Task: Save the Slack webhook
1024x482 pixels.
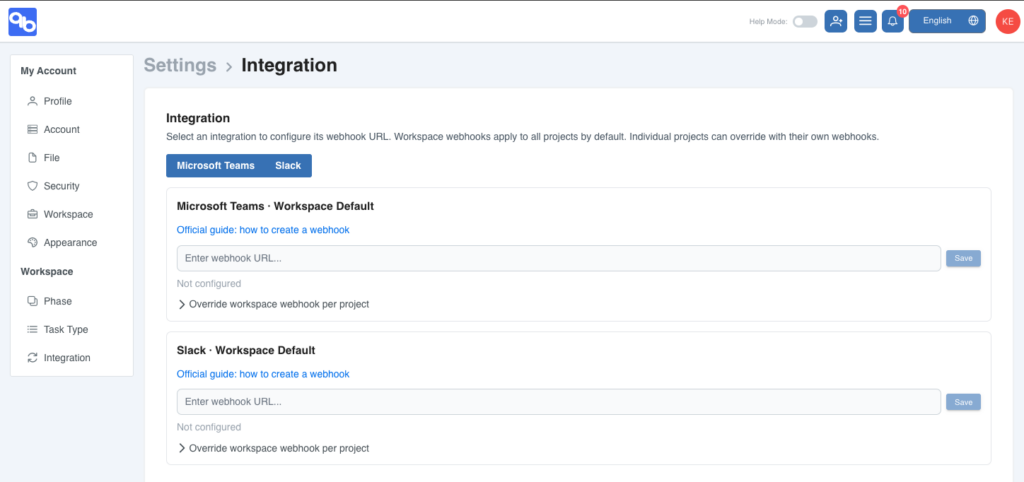Action: (x=963, y=402)
